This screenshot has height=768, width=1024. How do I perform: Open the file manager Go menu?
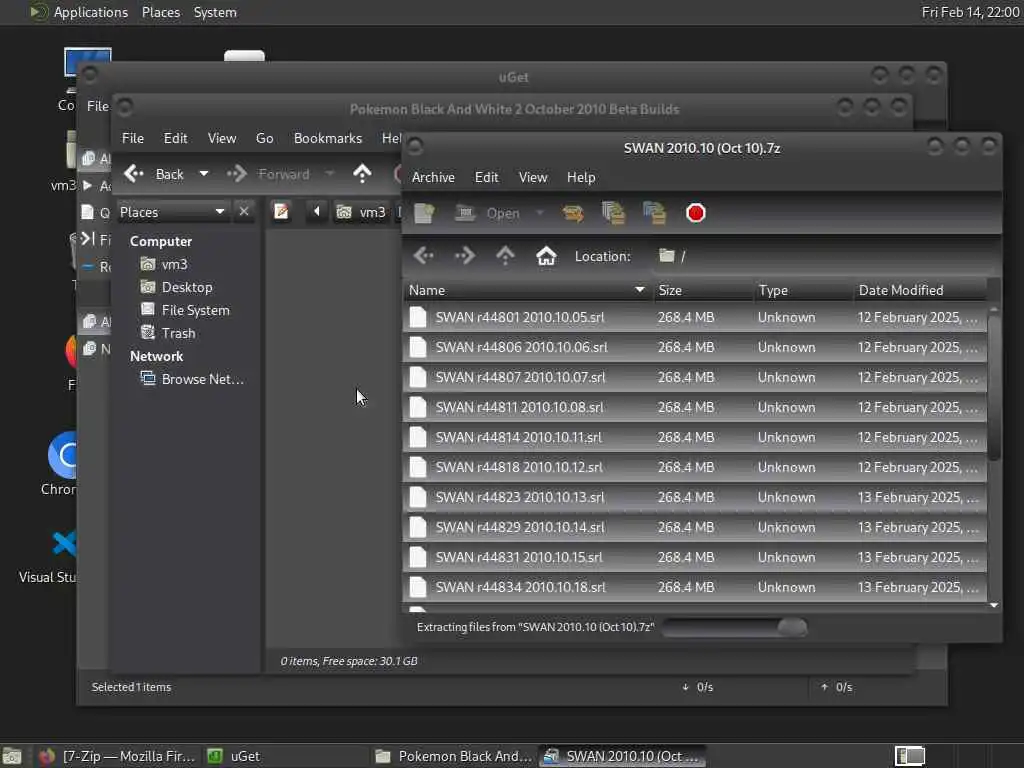(264, 138)
